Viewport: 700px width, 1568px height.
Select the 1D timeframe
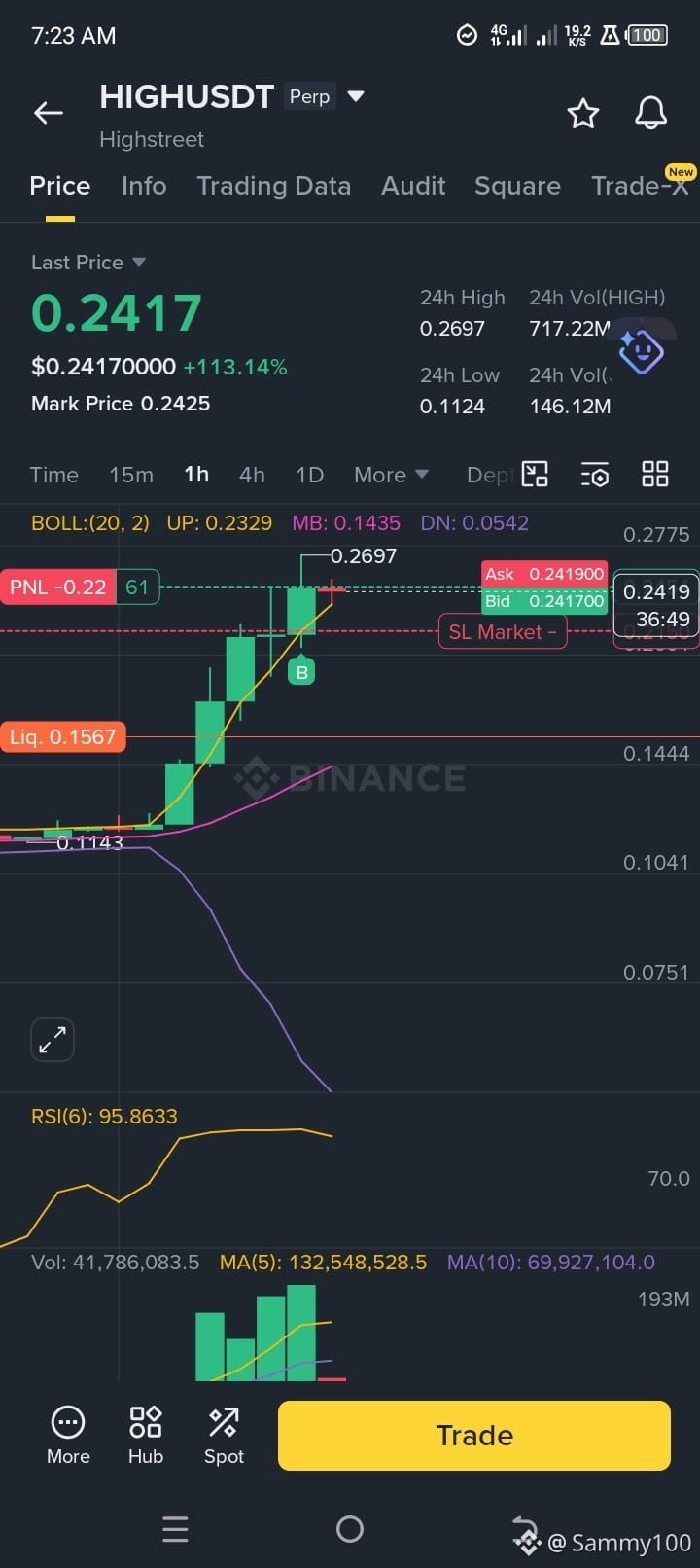tap(309, 475)
